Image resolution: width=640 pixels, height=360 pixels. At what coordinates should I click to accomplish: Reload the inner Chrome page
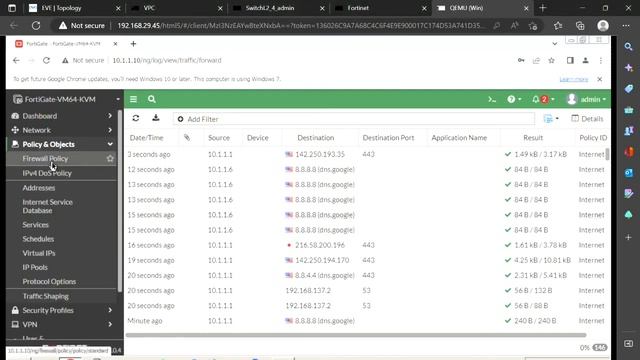pyautogui.click(x=46, y=60)
